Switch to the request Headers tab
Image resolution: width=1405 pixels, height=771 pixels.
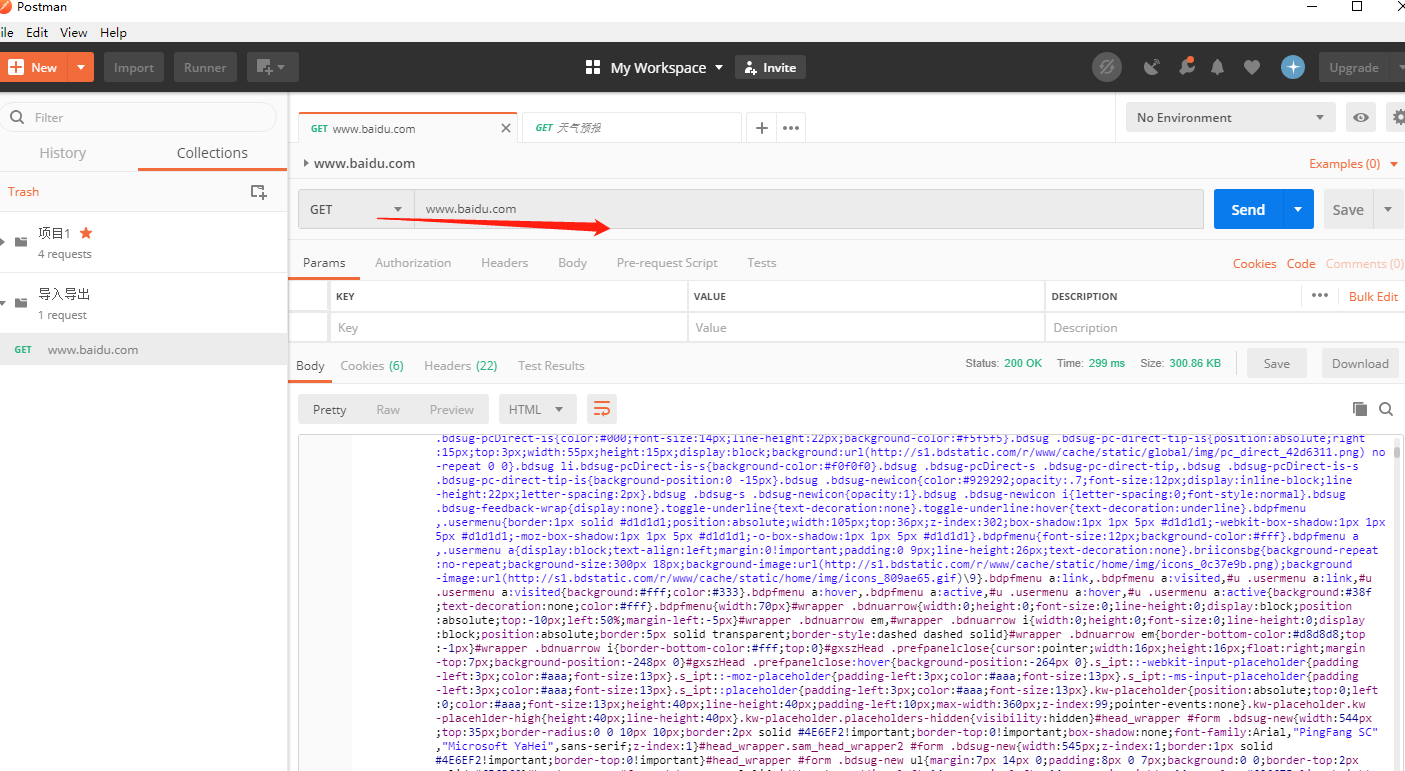[x=504, y=263]
